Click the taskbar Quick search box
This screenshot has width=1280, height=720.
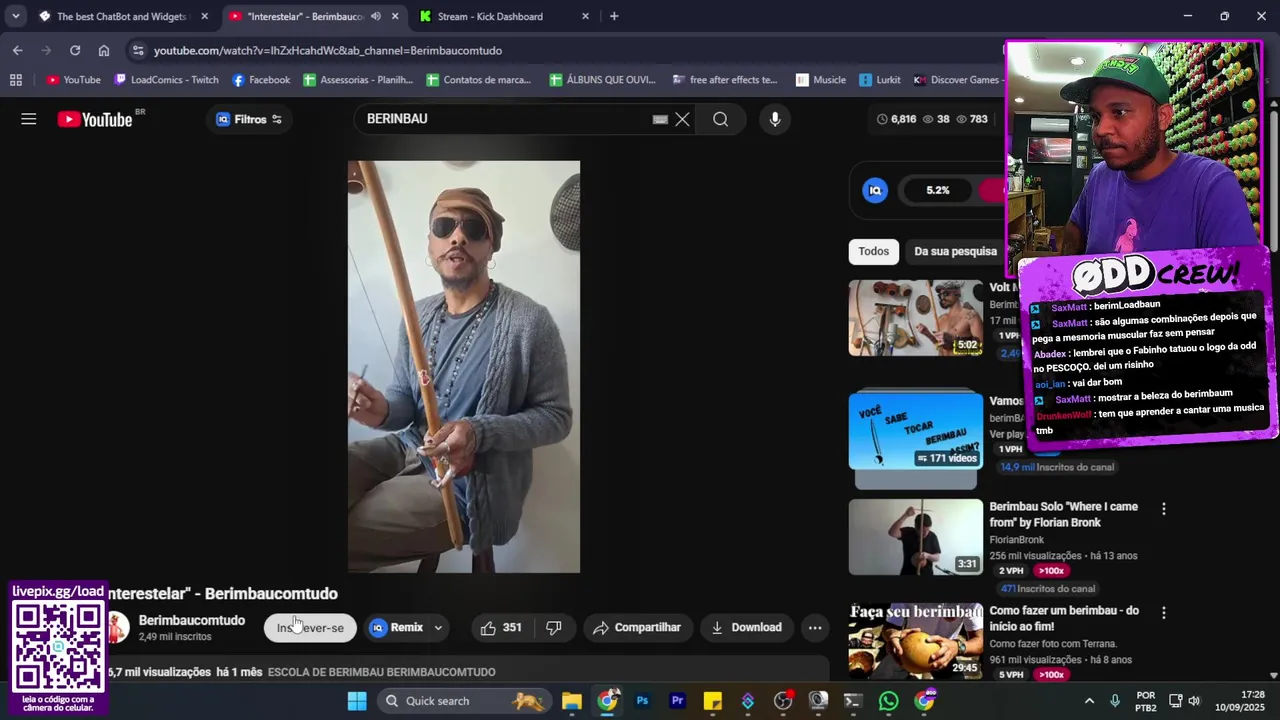(x=465, y=701)
